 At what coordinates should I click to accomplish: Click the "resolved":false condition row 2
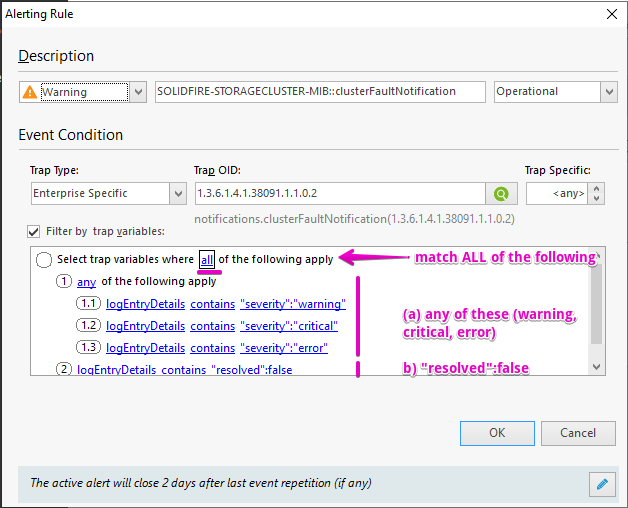tap(185, 369)
